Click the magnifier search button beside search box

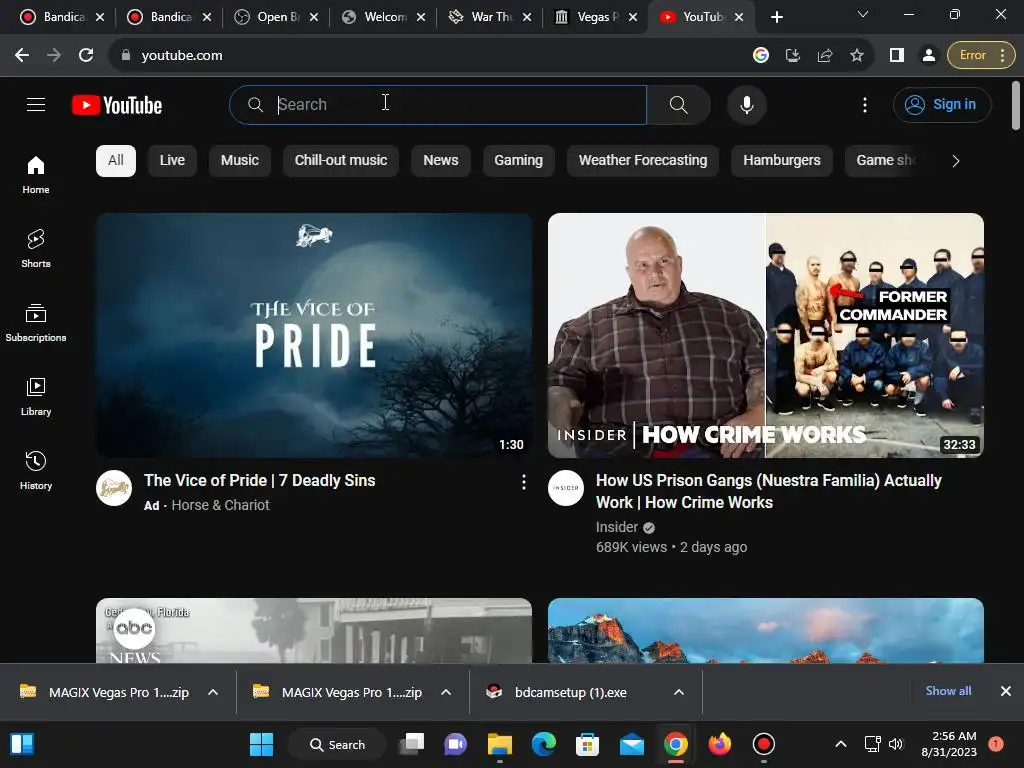point(679,104)
